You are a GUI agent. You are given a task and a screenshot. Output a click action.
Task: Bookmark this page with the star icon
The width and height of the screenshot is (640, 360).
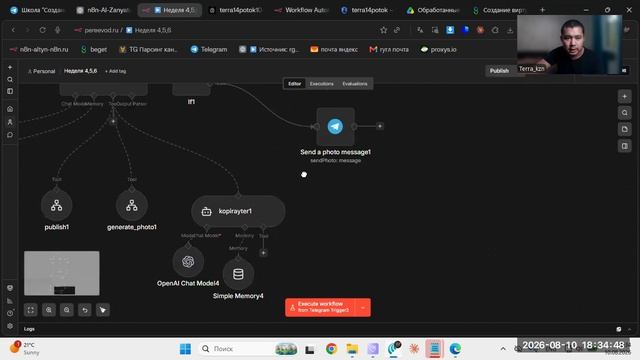(x=383, y=30)
